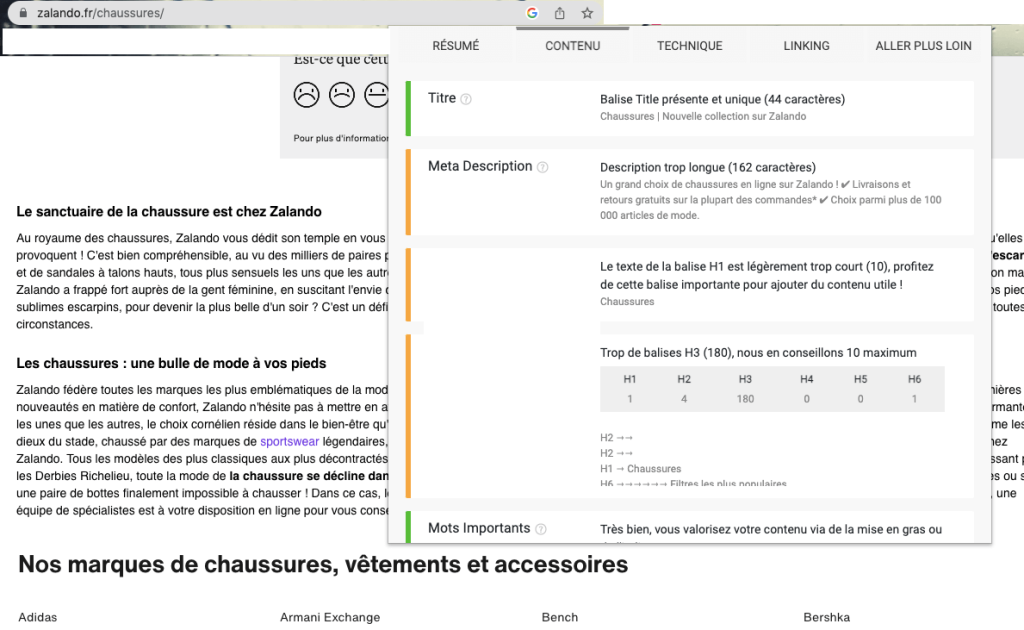The width and height of the screenshot is (1024, 630).
Task: Select the second sad face rating
Action: click(x=342, y=95)
